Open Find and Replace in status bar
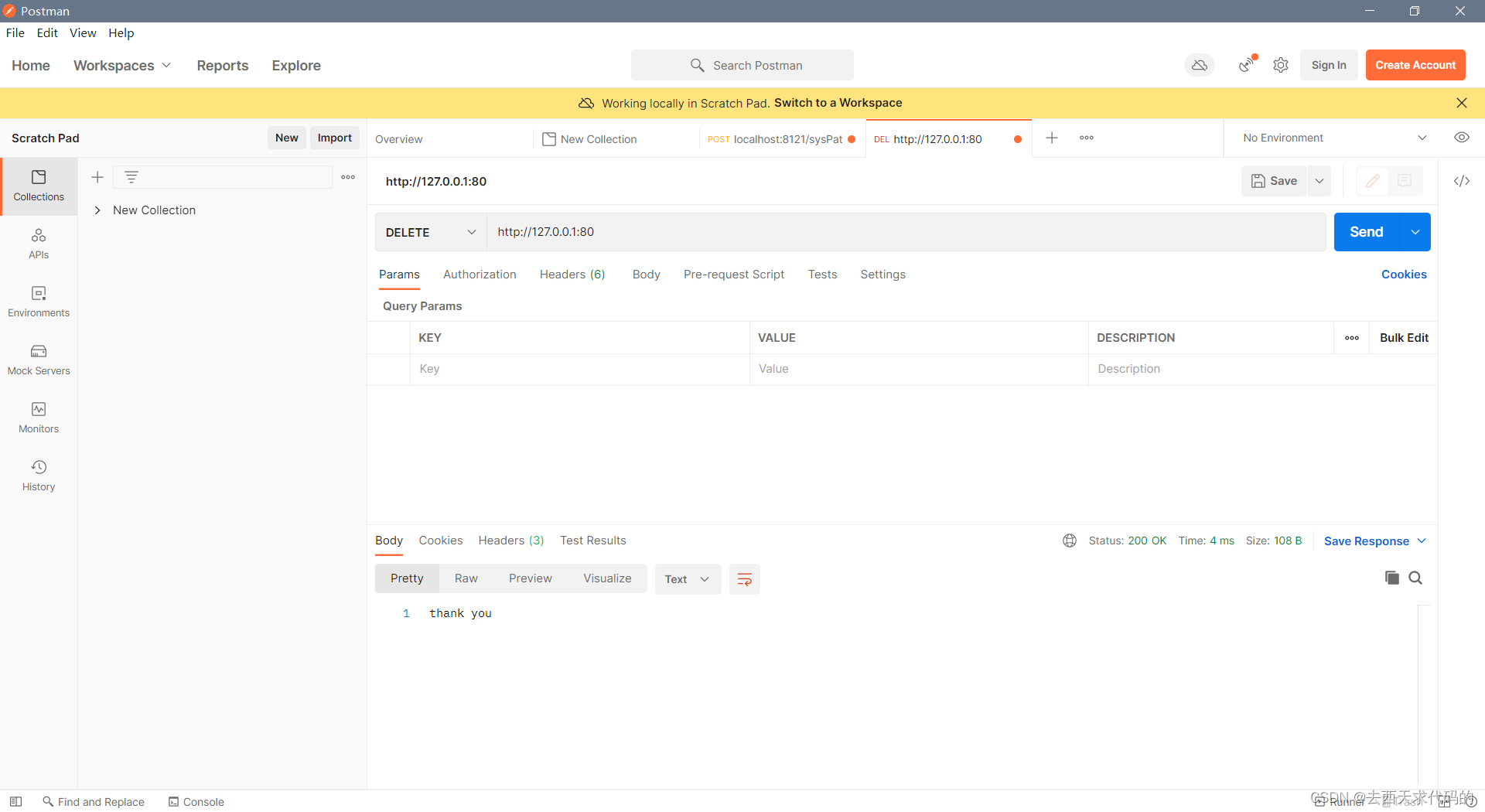Image resolution: width=1485 pixels, height=812 pixels. click(x=94, y=802)
